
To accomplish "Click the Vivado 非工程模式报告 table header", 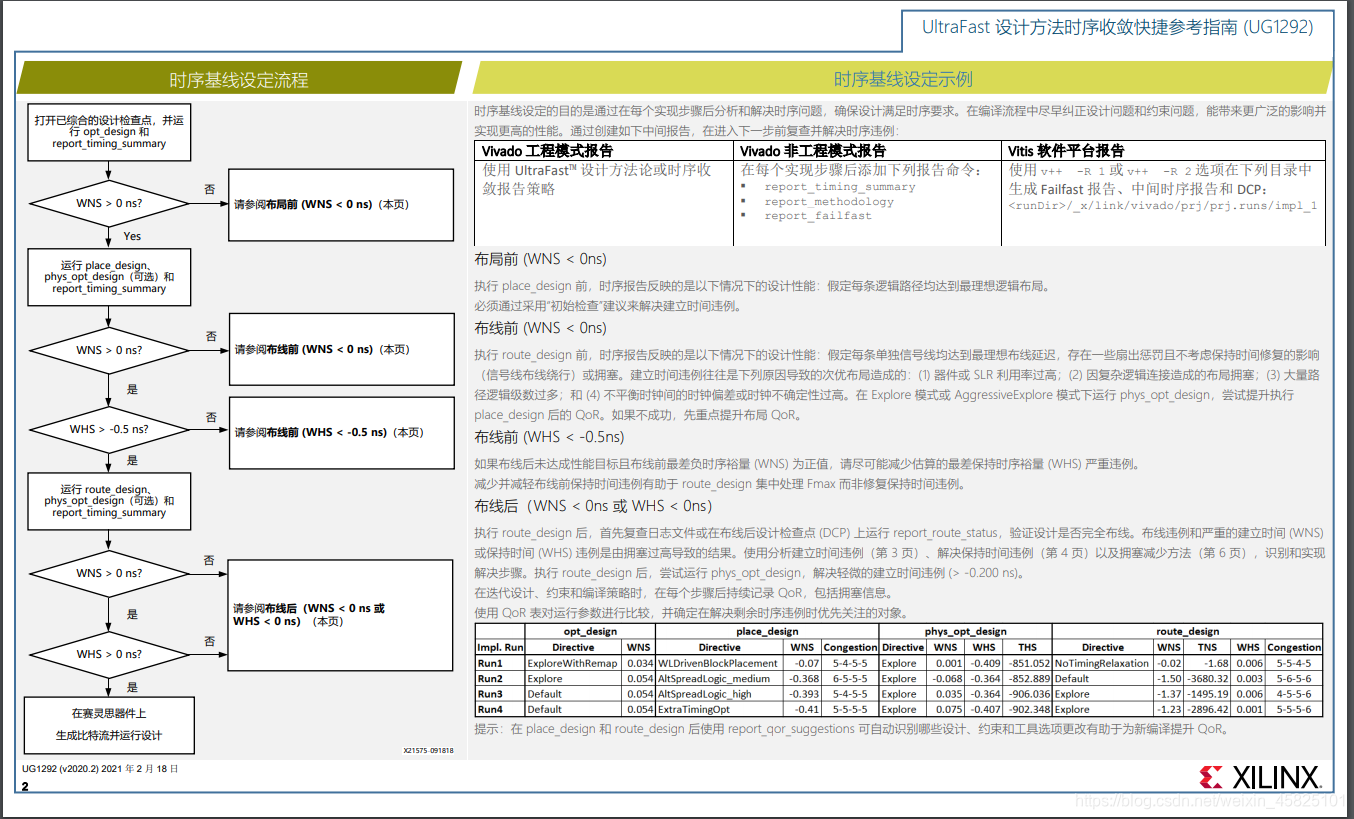I will click(x=813, y=151).
